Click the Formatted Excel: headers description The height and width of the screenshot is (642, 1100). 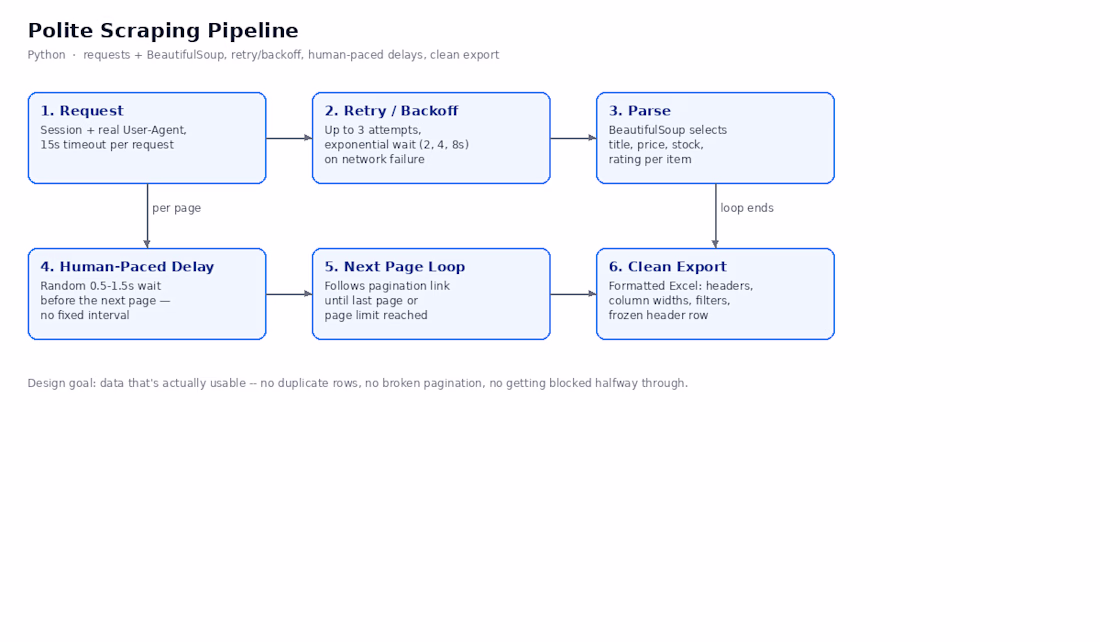point(680,286)
